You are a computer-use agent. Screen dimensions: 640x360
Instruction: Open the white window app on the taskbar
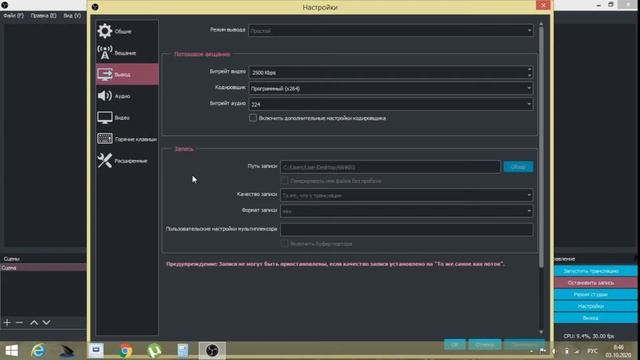click(96, 350)
